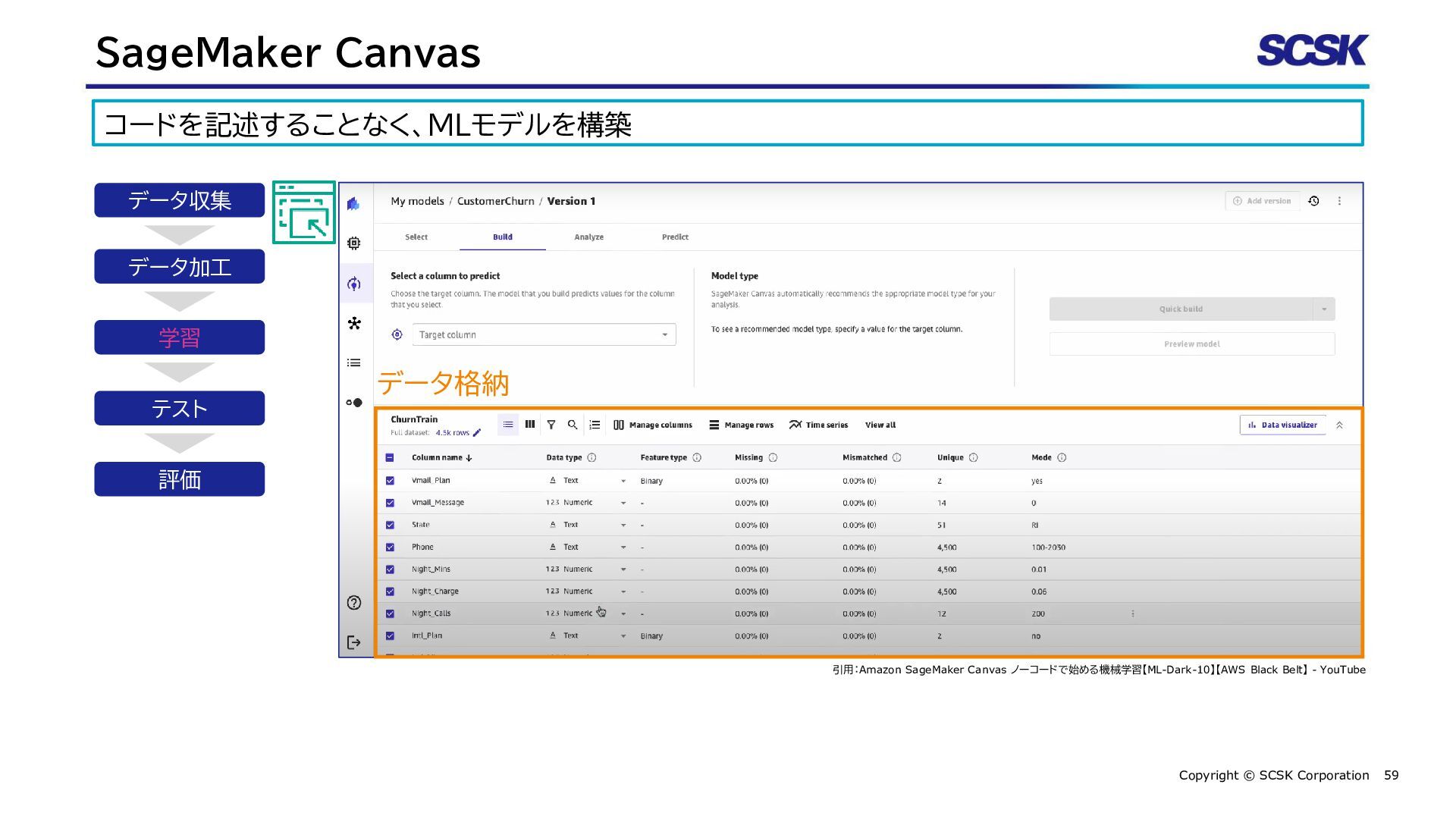Uncheck the Vmail_Message column checkbox

point(390,503)
